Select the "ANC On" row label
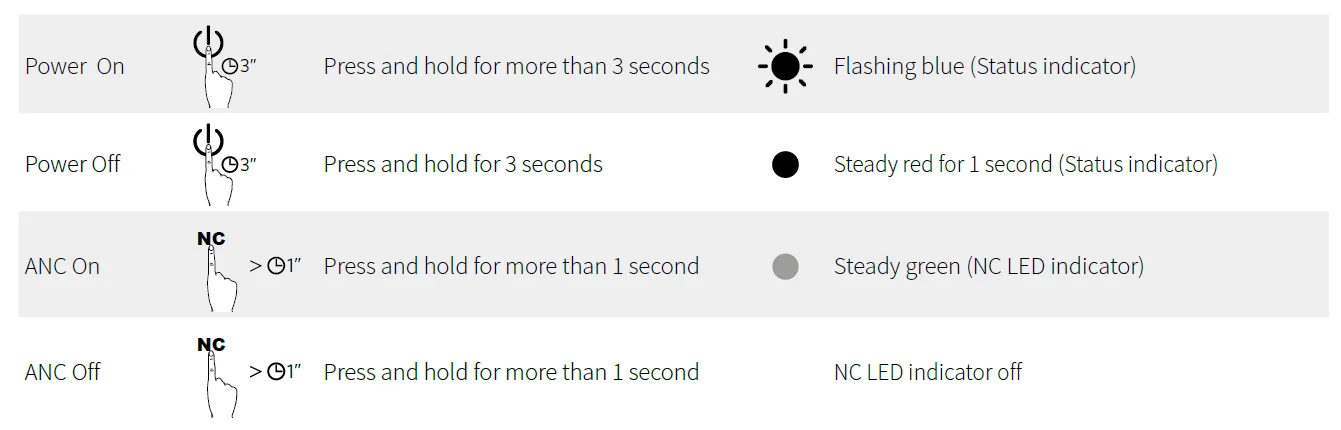The width and height of the screenshot is (1341, 430). (x=62, y=267)
